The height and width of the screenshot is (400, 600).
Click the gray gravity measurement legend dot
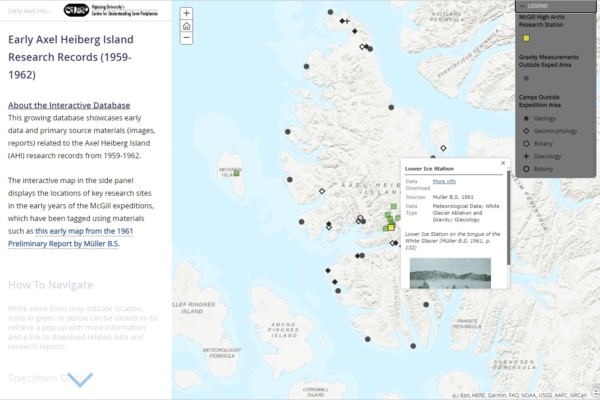526,77
